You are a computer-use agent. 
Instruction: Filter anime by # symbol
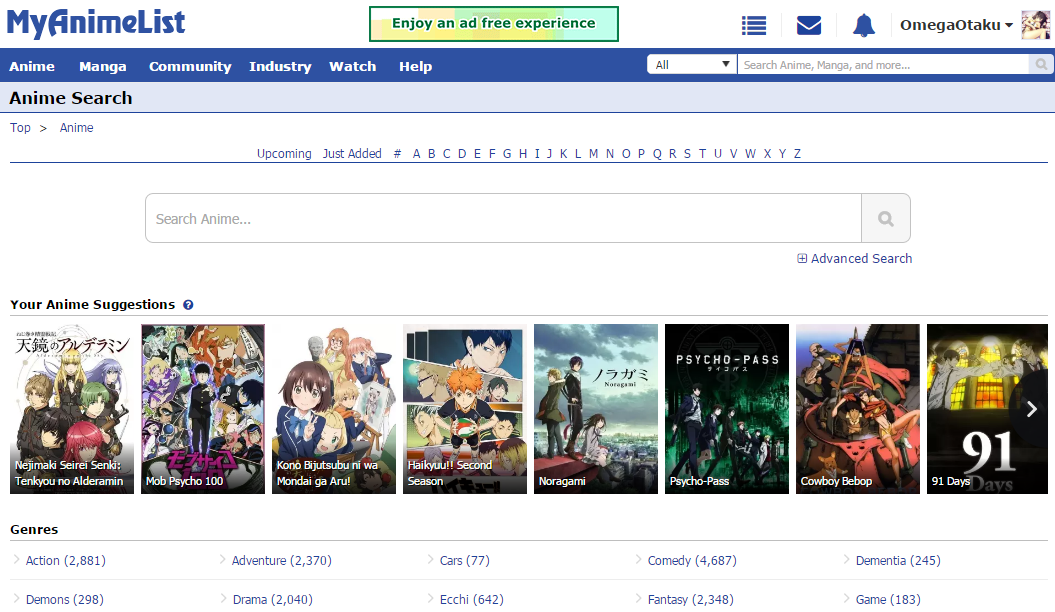(397, 153)
